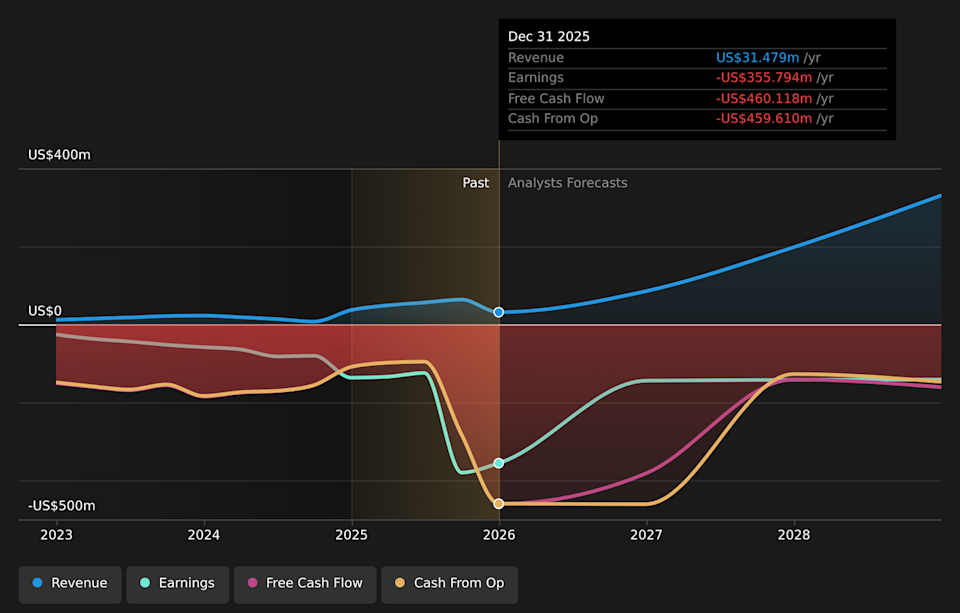Image resolution: width=960 pixels, height=613 pixels.
Task: Select the orange Cash From Op data marker
Action: [498, 503]
